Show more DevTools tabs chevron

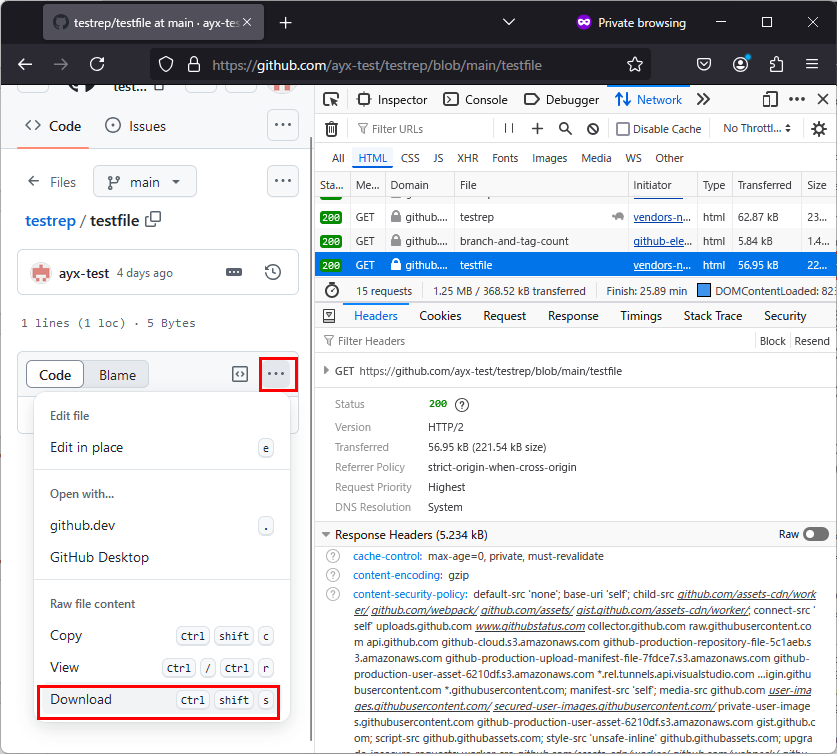pyautogui.click(x=704, y=100)
